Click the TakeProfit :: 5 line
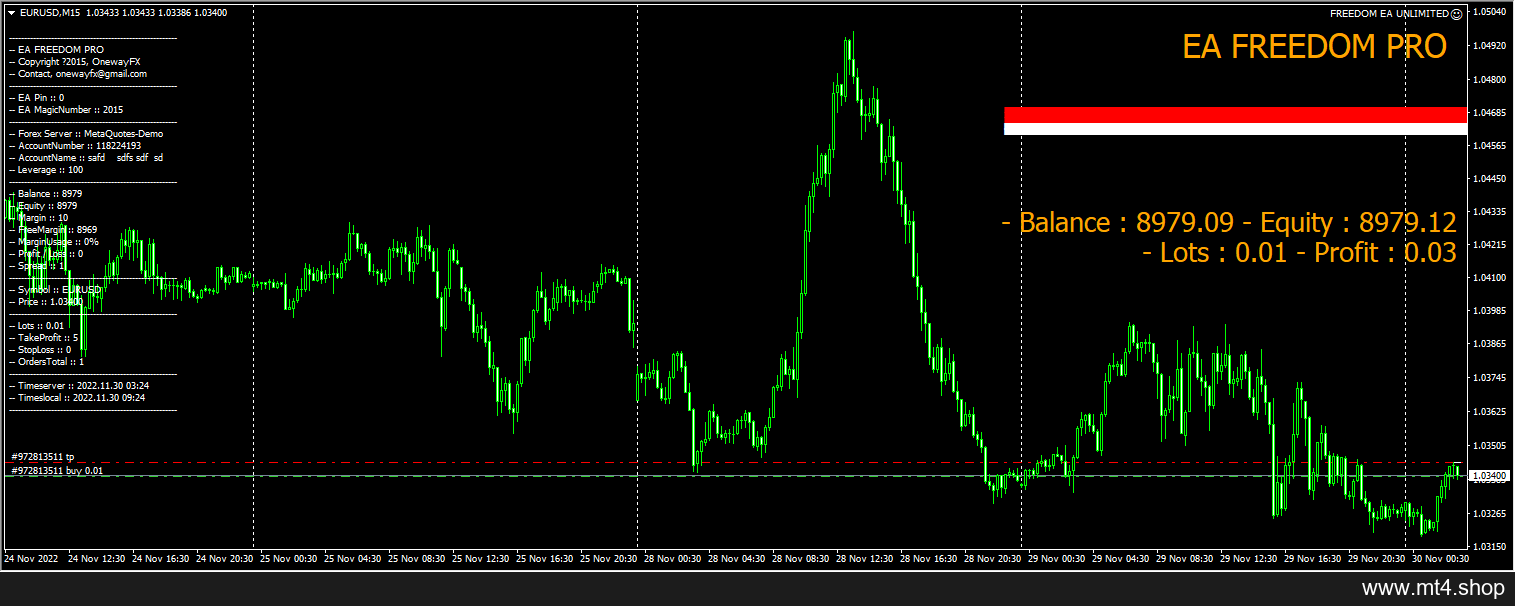Image resolution: width=1515 pixels, height=606 pixels. pyautogui.click(x=43, y=338)
